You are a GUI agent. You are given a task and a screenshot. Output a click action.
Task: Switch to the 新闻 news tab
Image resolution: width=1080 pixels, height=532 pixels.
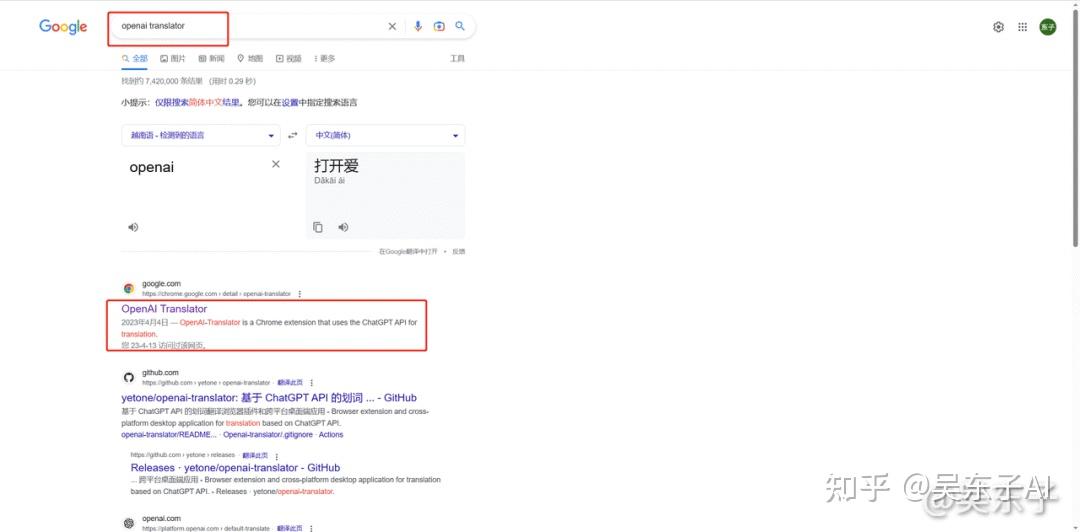click(x=211, y=59)
